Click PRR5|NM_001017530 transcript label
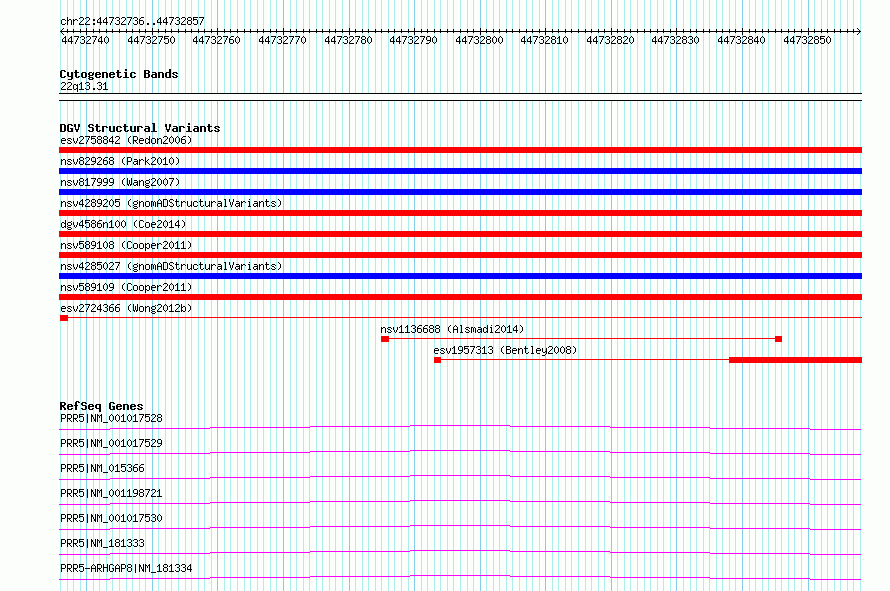The image size is (890, 591). point(111,518)
